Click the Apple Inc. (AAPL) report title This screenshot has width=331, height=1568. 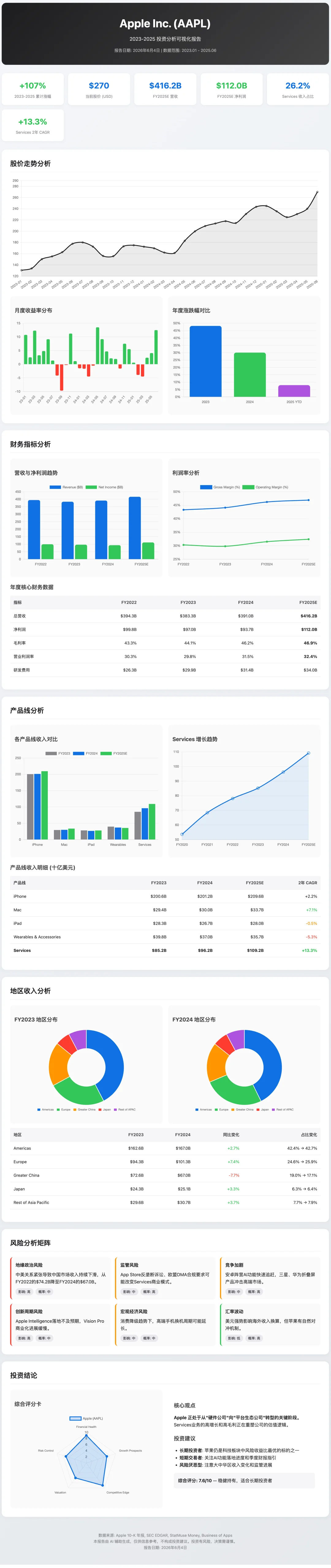pyautogui.click(x=165, y=24)
